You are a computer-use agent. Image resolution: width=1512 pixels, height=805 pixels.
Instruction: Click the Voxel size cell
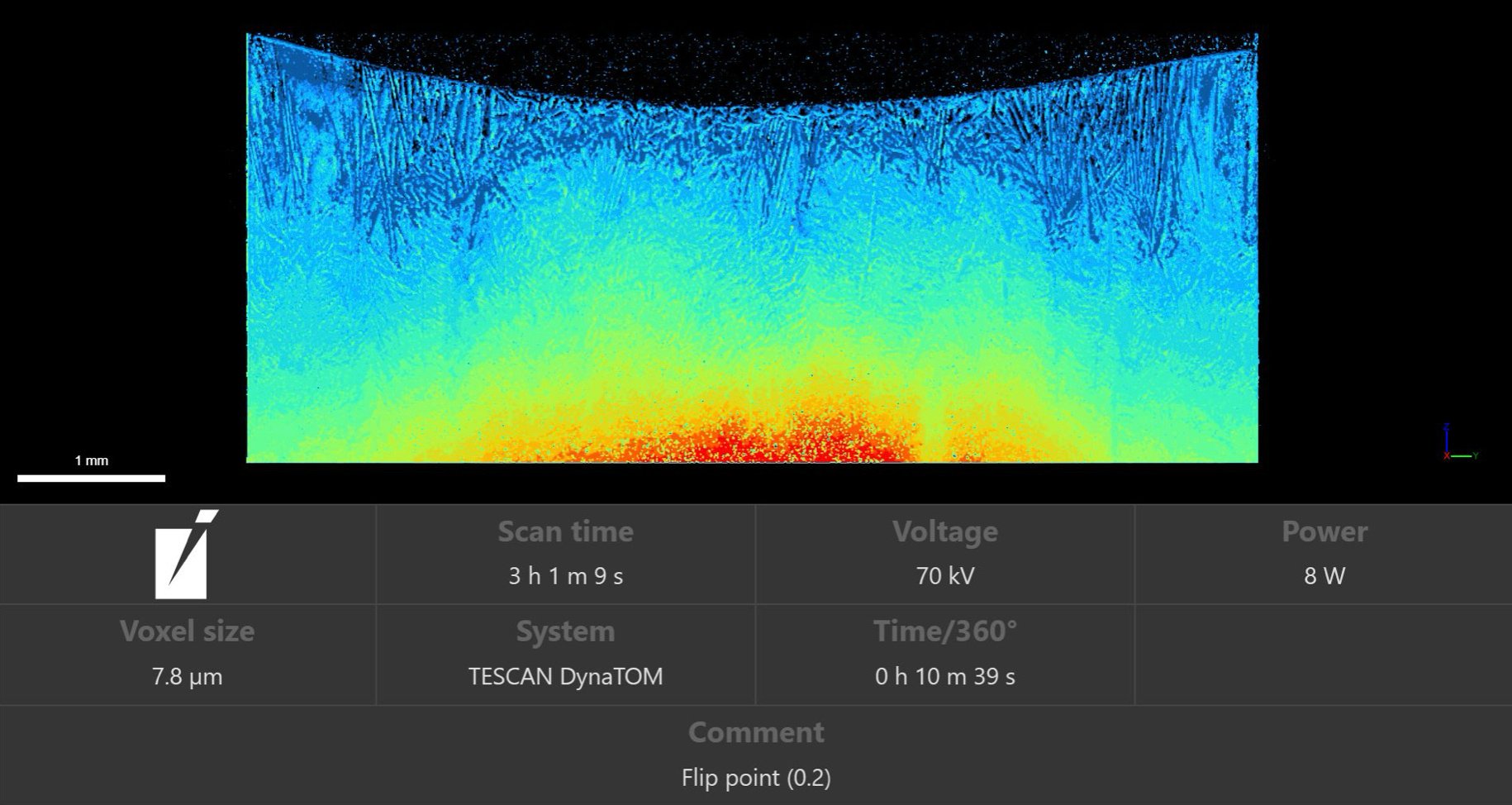[x=188, y=653]
